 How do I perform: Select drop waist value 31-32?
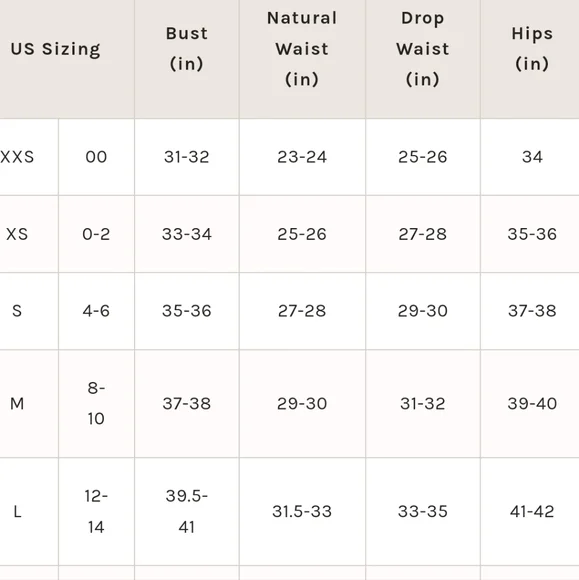[423, 404]
